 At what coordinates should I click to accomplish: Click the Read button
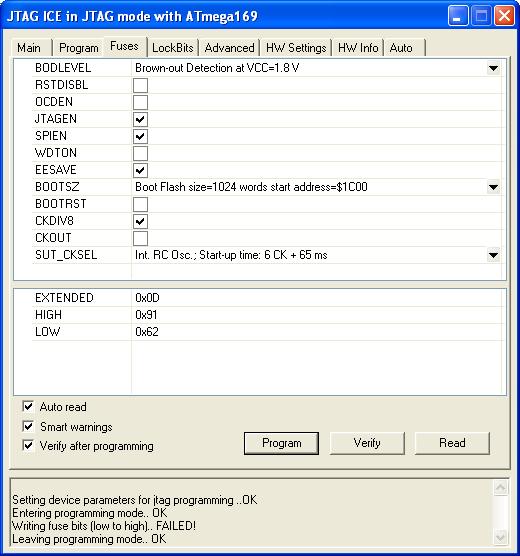click(x=452, y=443)
